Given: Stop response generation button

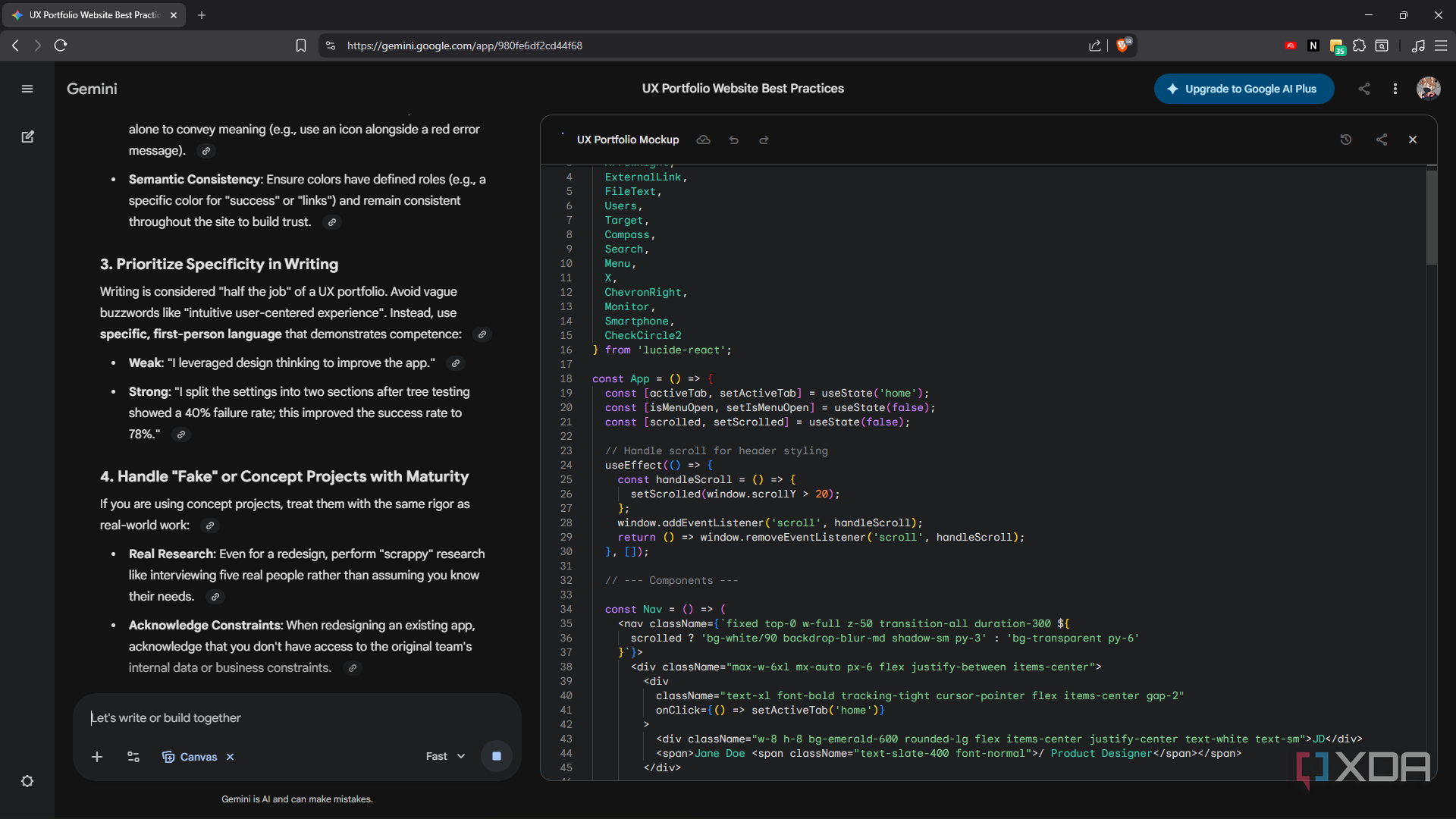Looking at the screenshot, I should point(497,756).
